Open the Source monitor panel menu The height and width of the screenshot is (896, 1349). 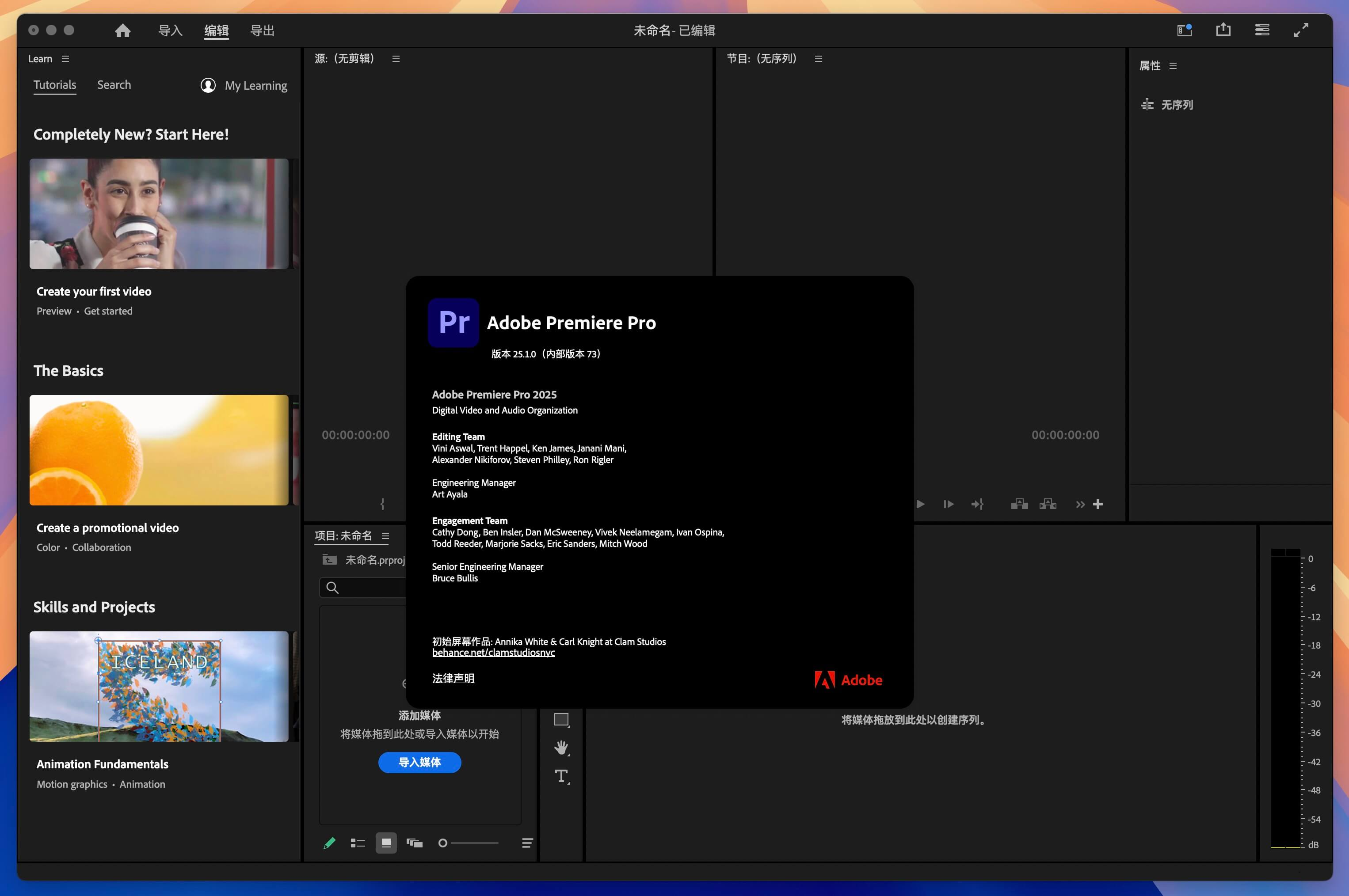tap(396, 59)
